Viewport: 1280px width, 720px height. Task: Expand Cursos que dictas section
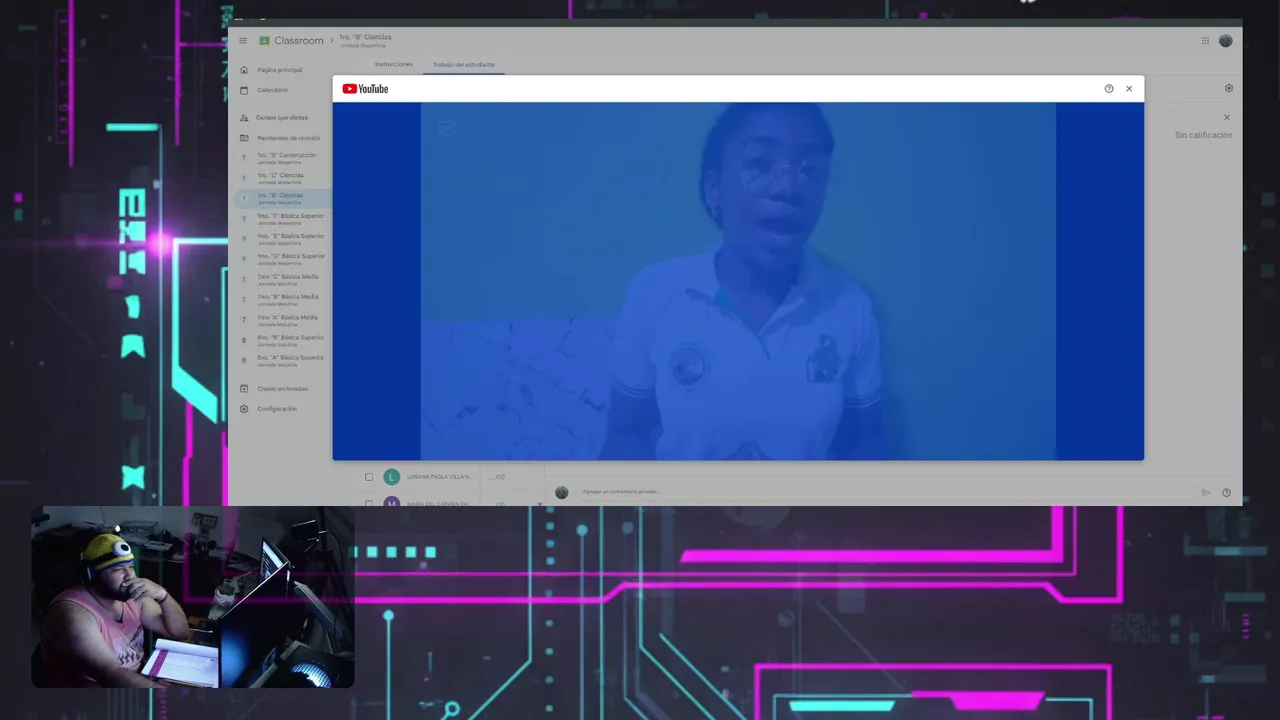point(282,118)
